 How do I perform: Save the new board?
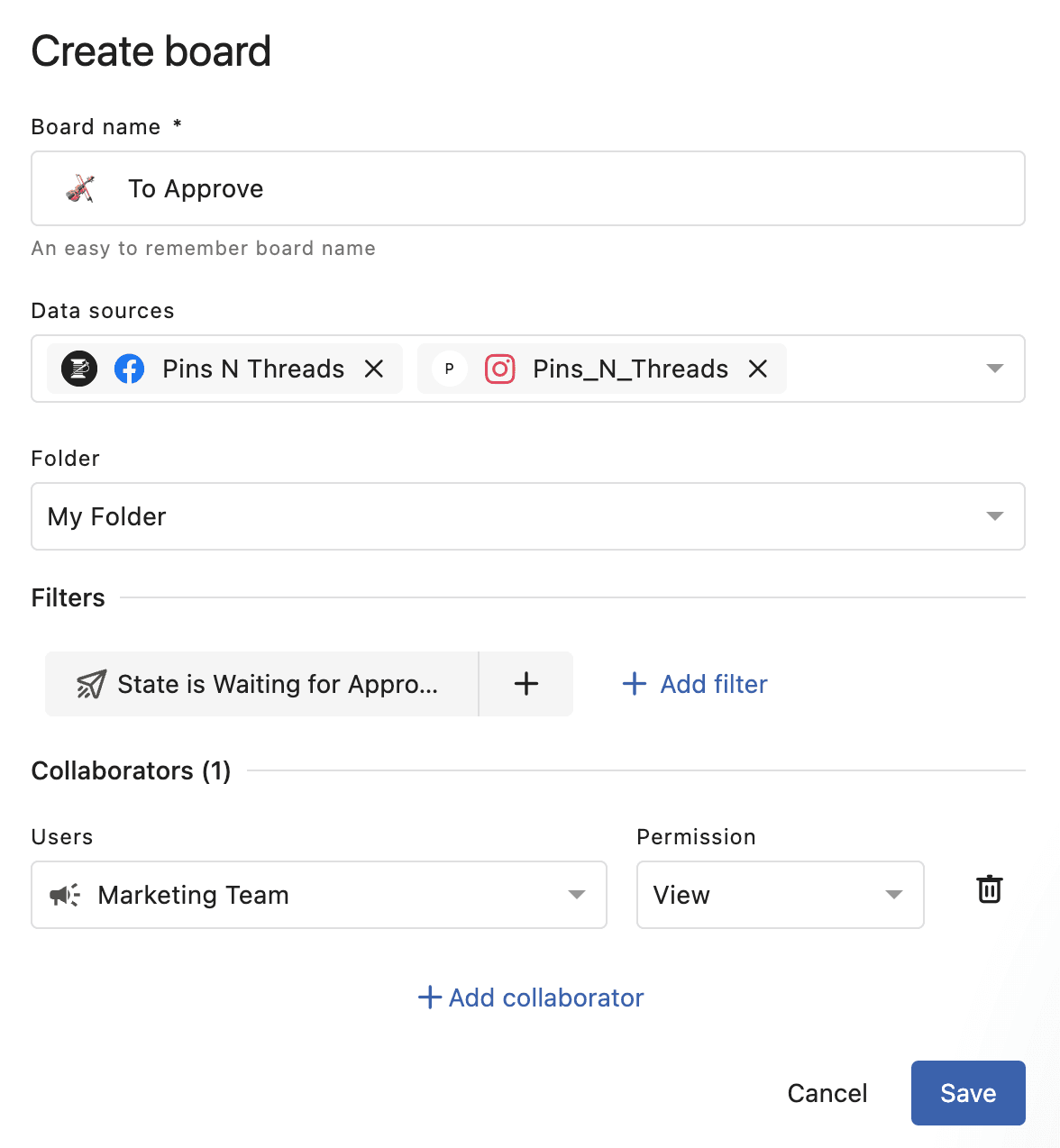click(967, 1093)
